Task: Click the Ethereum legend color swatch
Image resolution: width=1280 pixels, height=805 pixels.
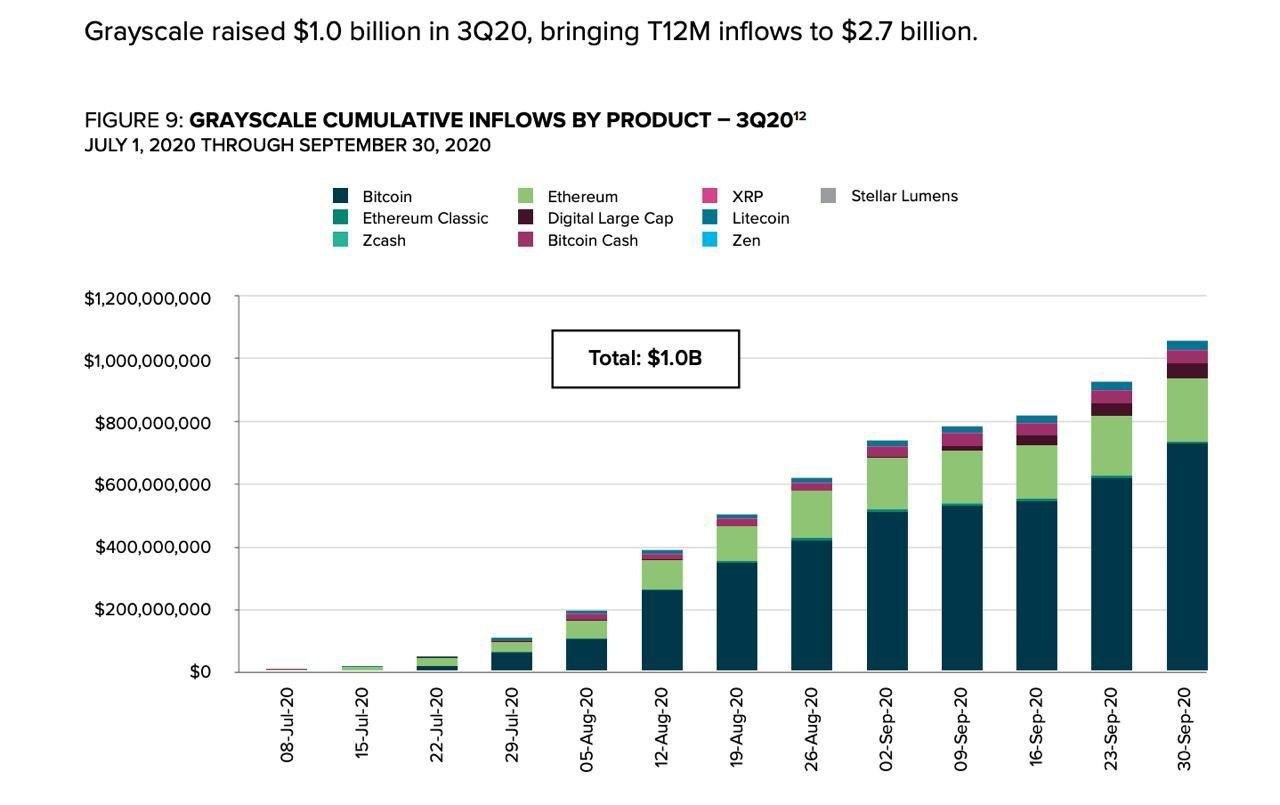Action: (525, 197)
